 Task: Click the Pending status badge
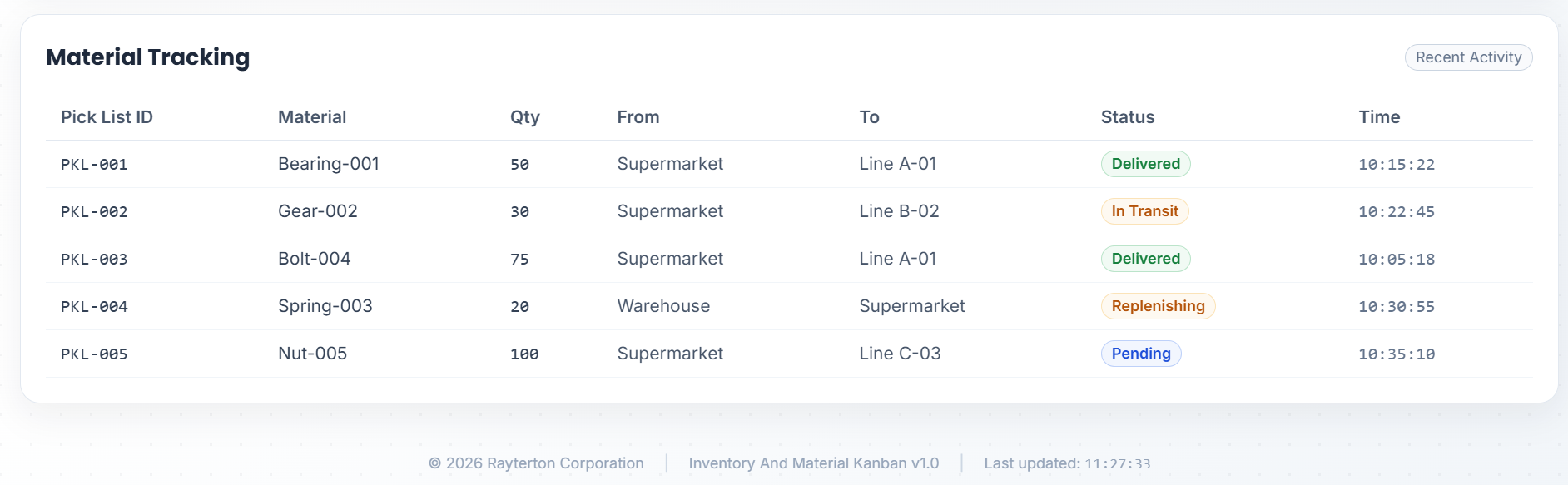coord(1140,354)
